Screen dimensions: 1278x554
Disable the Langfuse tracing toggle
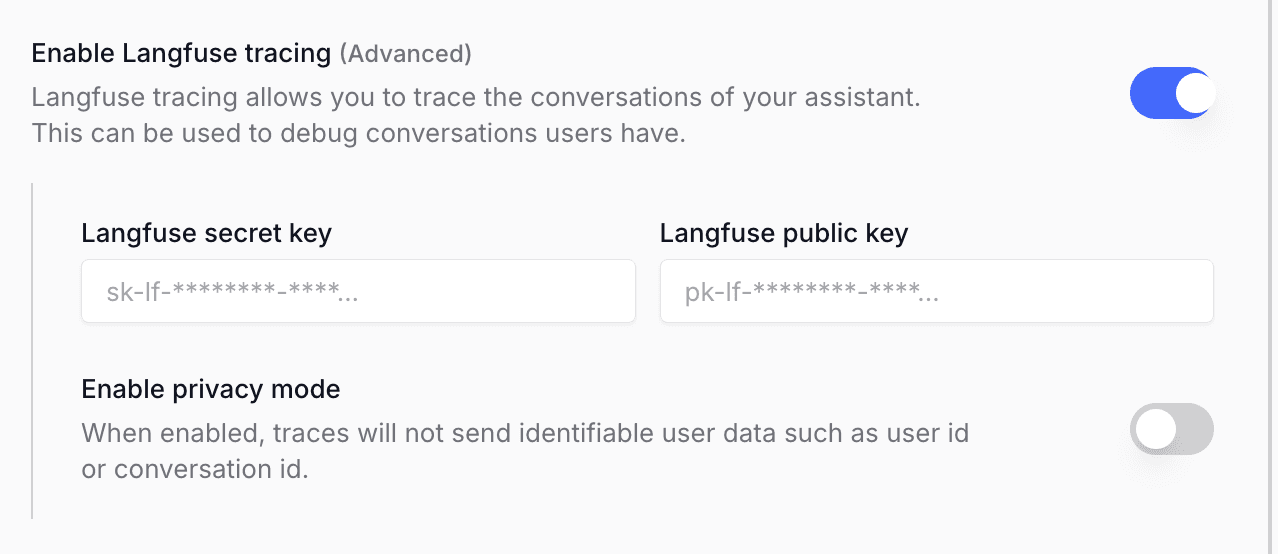point(1171,94)
